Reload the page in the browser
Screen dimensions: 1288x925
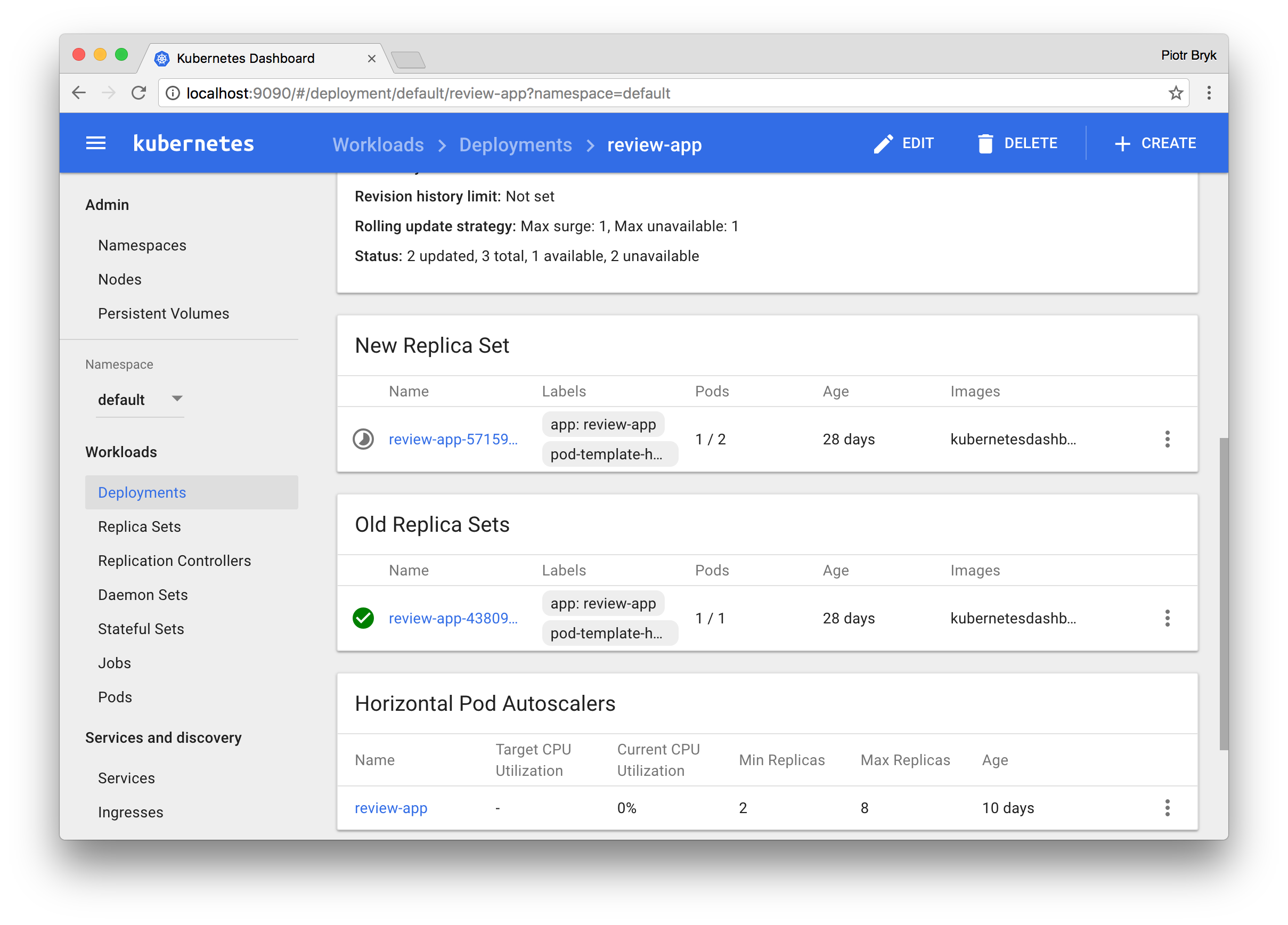coord(138,93)
